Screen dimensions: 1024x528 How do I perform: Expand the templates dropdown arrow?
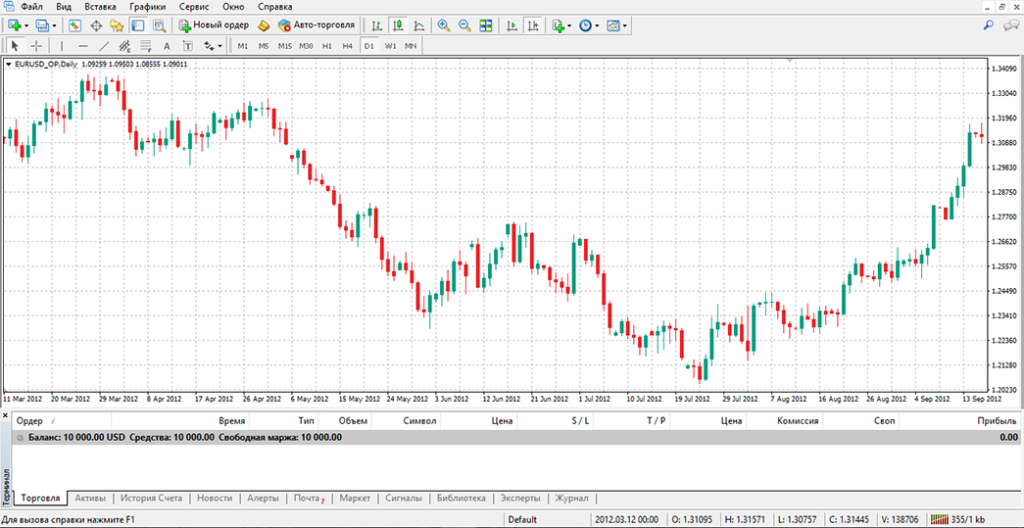point(625,26)
